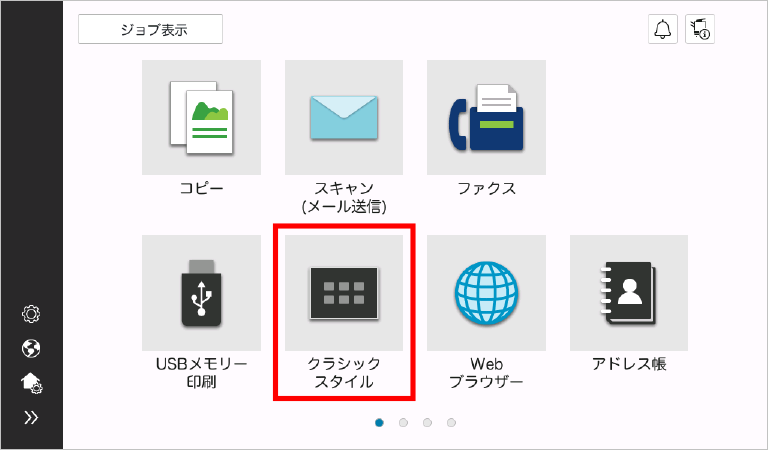The image size is (768, 450).
Task: Open the device information icon
Action: click(699, 30)
